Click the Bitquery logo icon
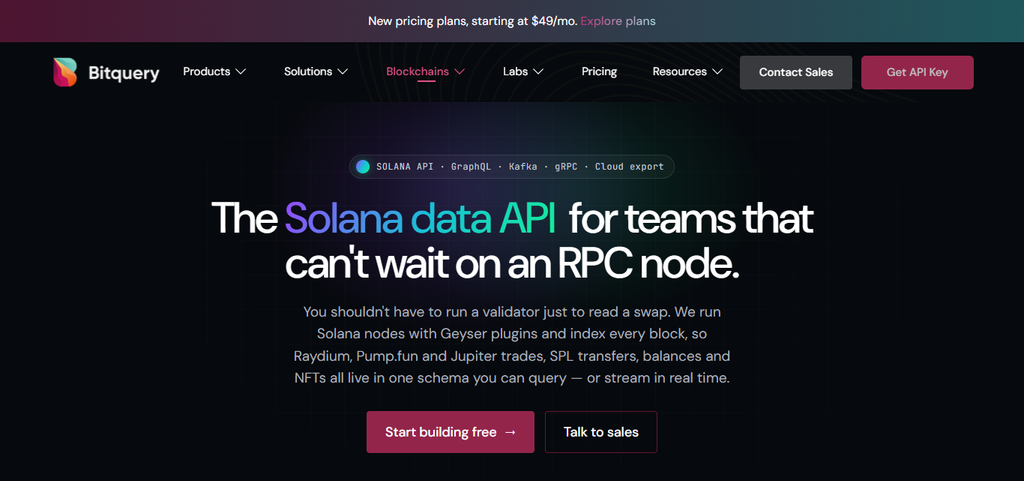Screen dimensions: 1024x481 65,72
